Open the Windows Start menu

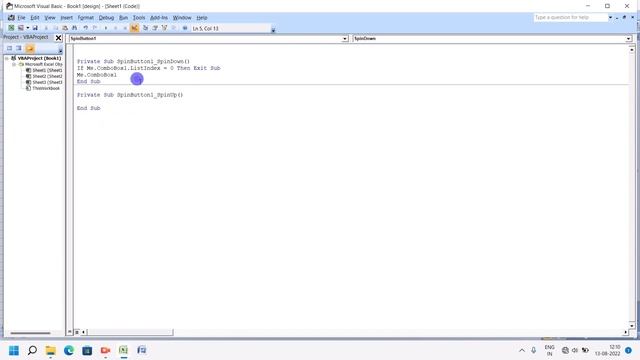(14, 350)
